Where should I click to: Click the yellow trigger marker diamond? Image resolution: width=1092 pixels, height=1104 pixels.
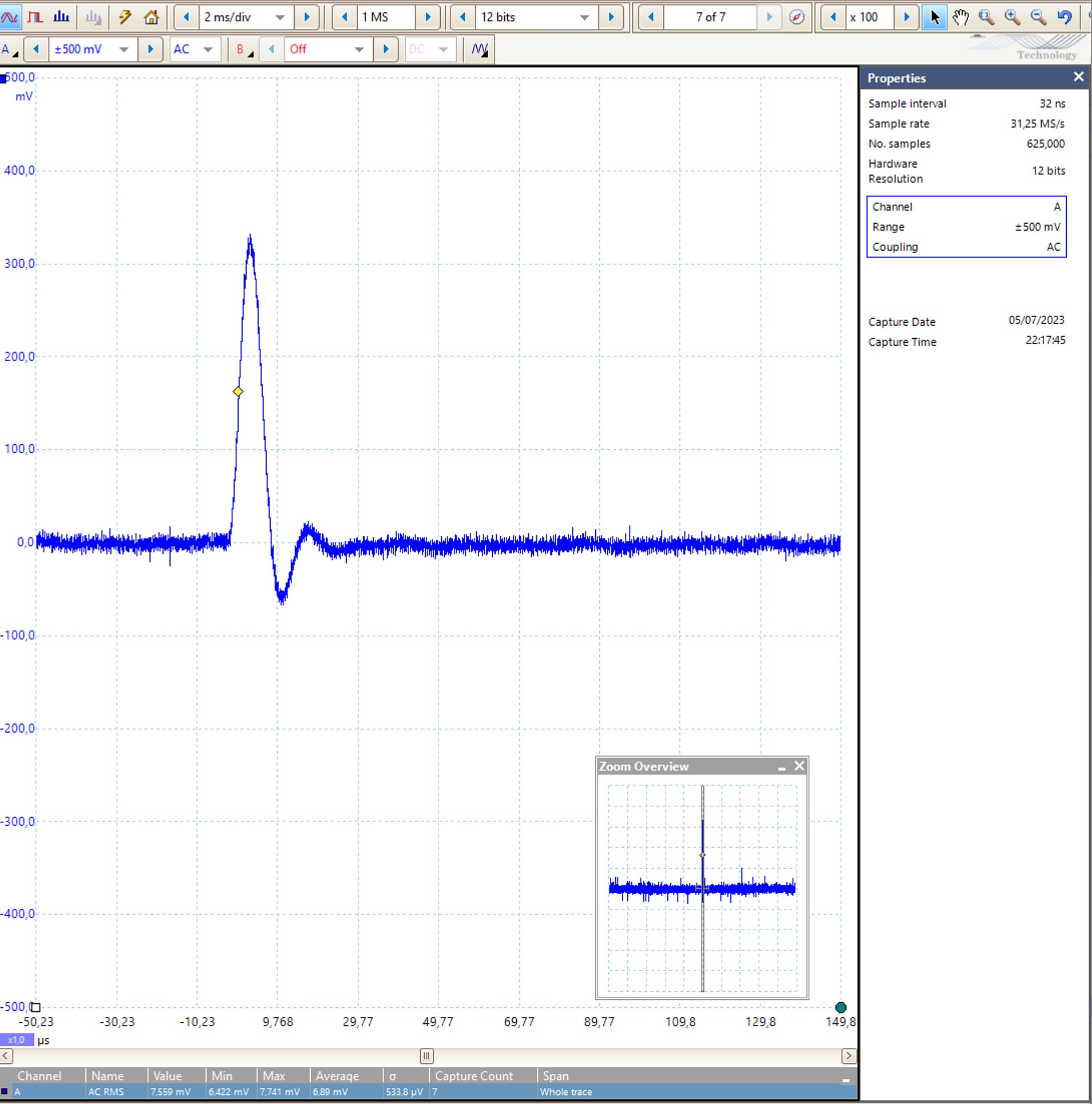point(238,391)
